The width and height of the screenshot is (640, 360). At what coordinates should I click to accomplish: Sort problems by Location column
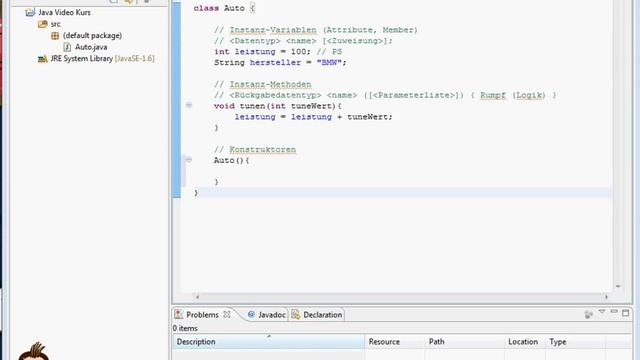click(525, 342)
